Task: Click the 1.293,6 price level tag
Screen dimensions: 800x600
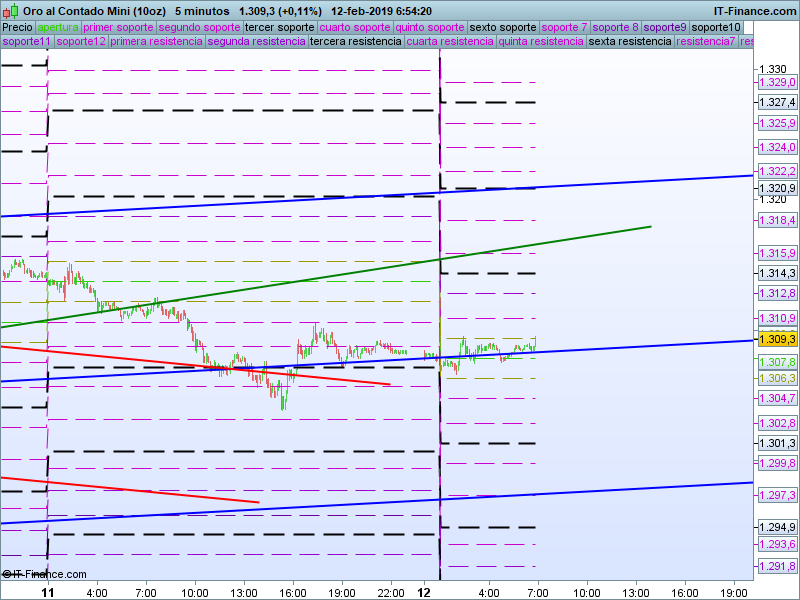Action: [x=777, y=544]
